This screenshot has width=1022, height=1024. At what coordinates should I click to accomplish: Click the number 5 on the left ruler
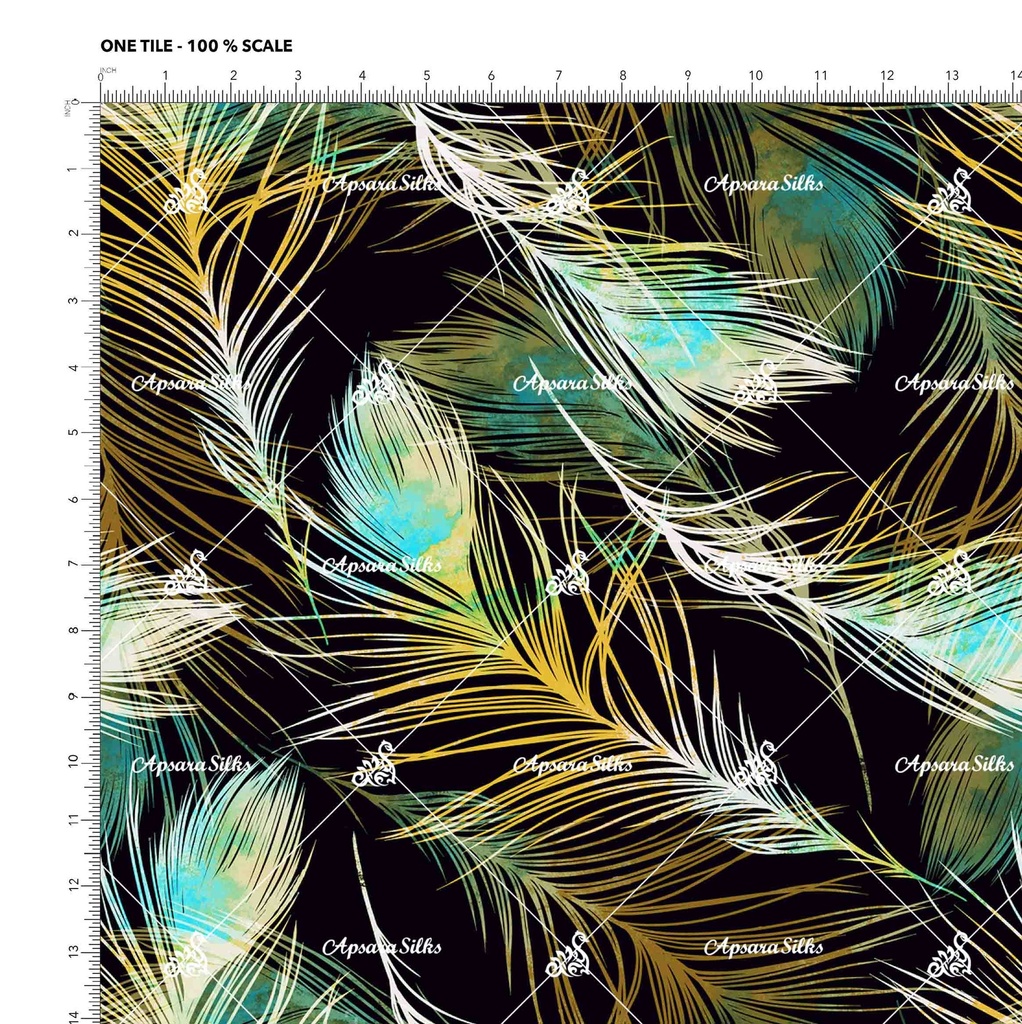pos(72,432)
